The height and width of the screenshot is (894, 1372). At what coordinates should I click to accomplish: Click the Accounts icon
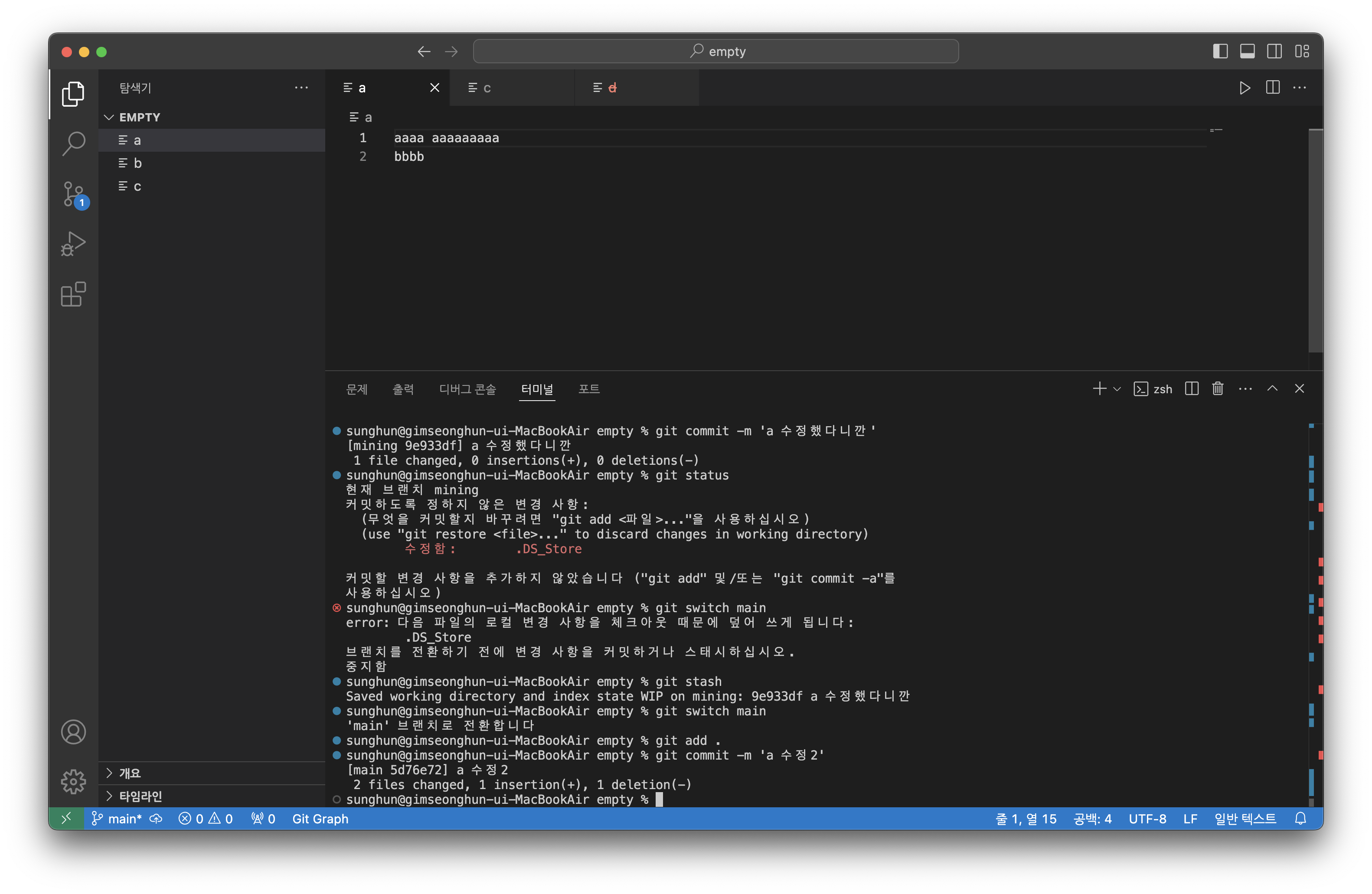(x=73, y=732)
